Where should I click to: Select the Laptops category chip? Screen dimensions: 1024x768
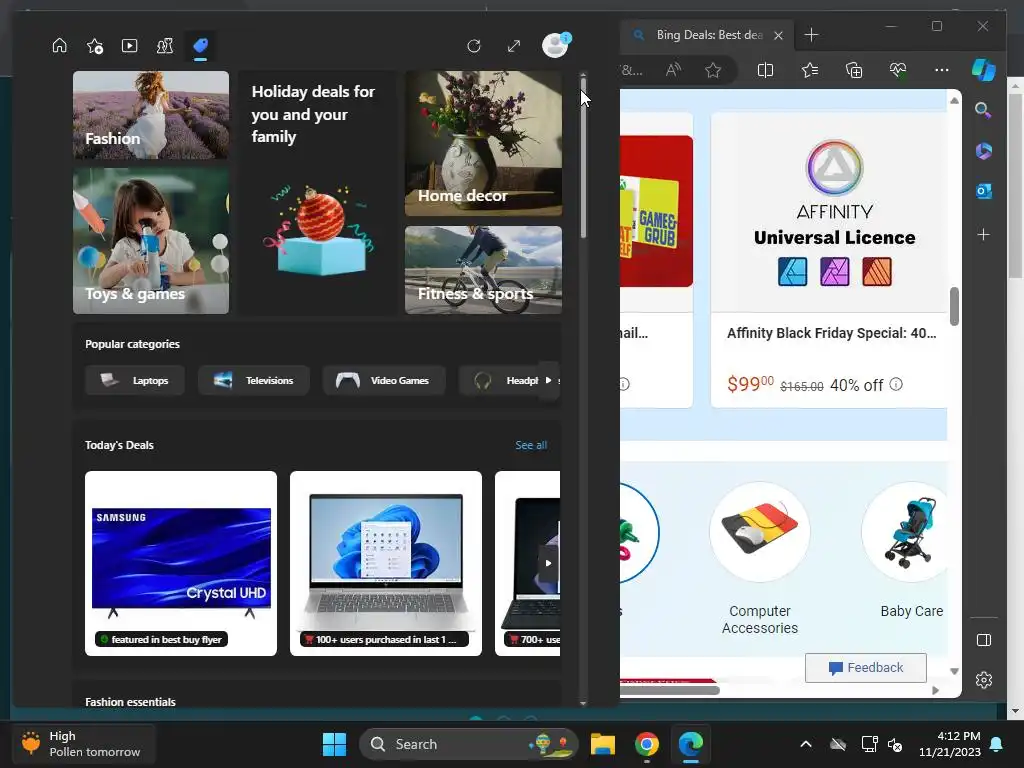click(135, 380)
